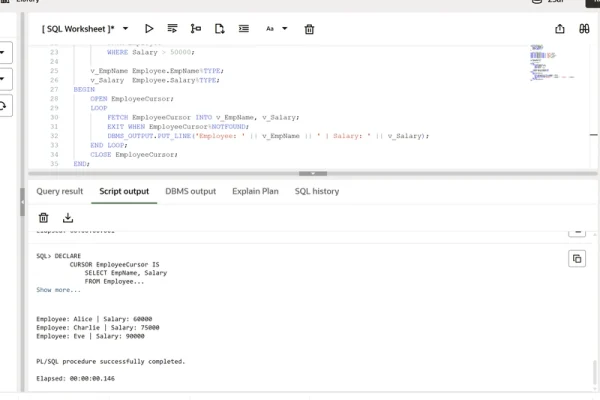This screenshot has width=600, height=400.
Task: Open the Aa font size dropdown
Action: [275, 29]
